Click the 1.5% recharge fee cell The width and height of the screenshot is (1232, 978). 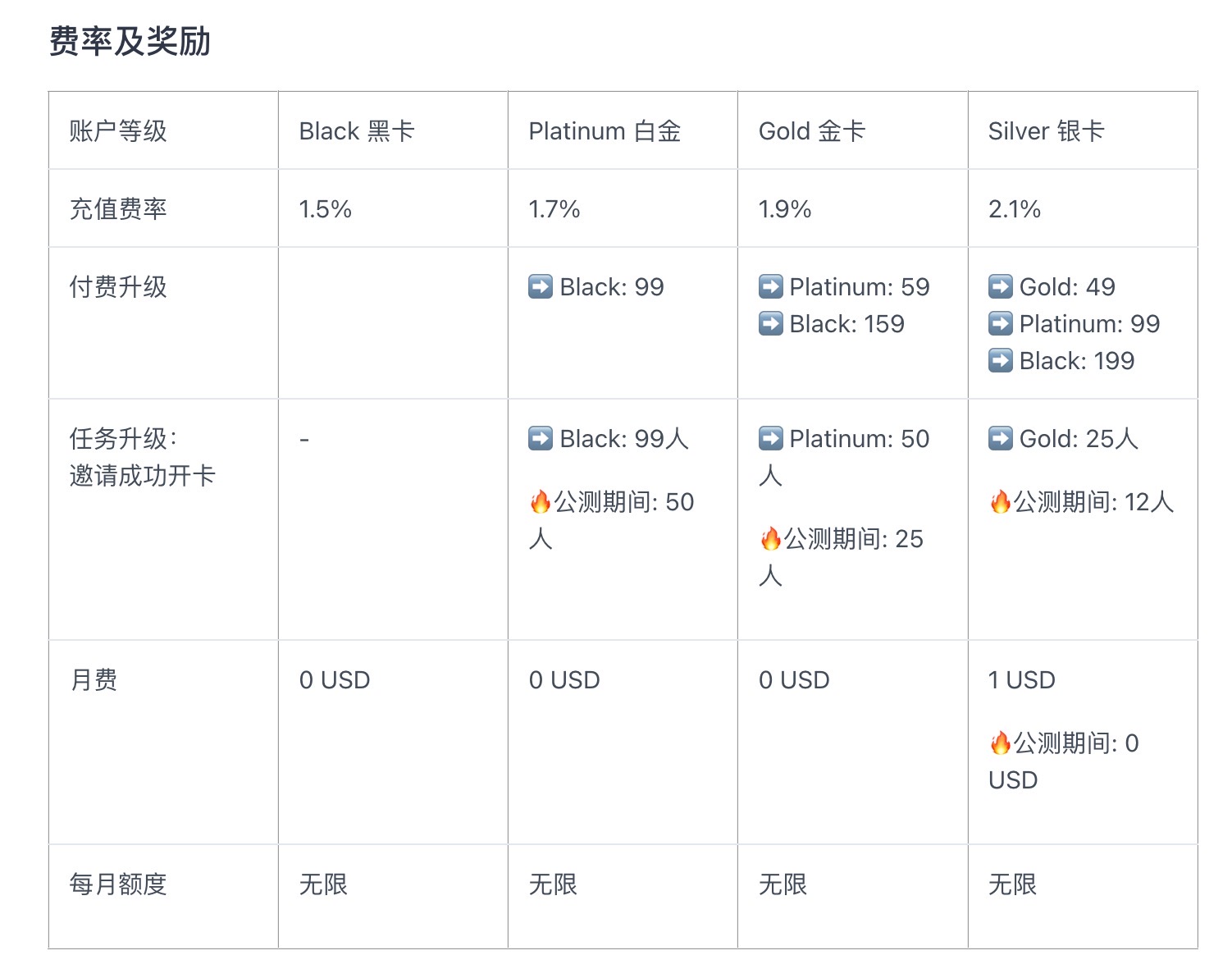pos(326,209)
